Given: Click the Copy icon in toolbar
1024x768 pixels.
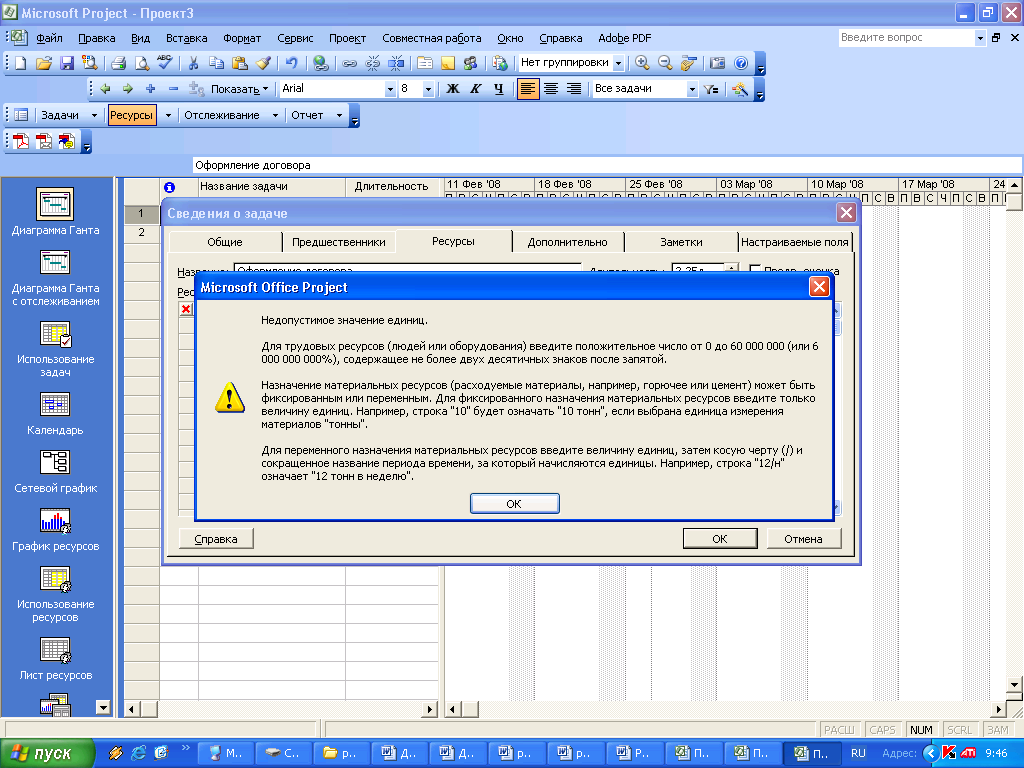Looking at the screenshot, I should click(216, 63).
